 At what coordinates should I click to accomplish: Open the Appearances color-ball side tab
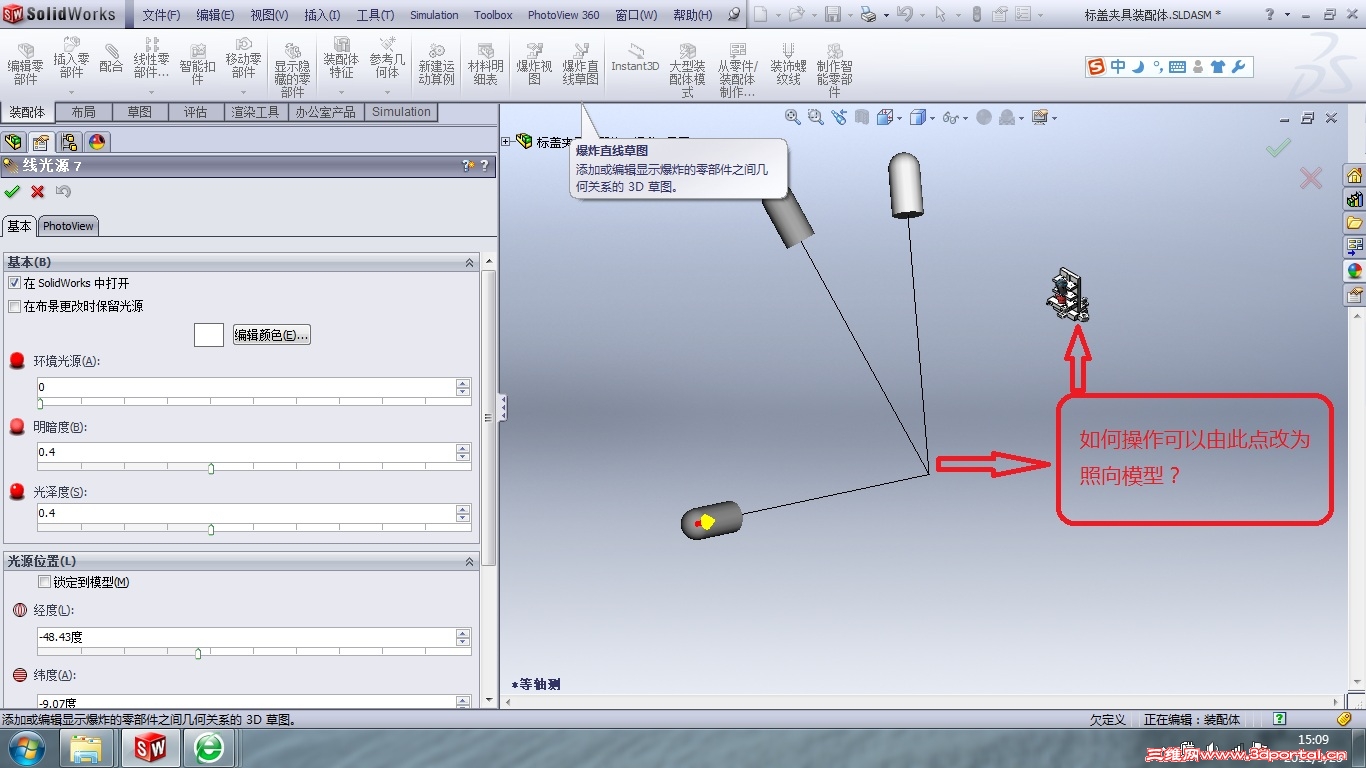click(1354, 270)
